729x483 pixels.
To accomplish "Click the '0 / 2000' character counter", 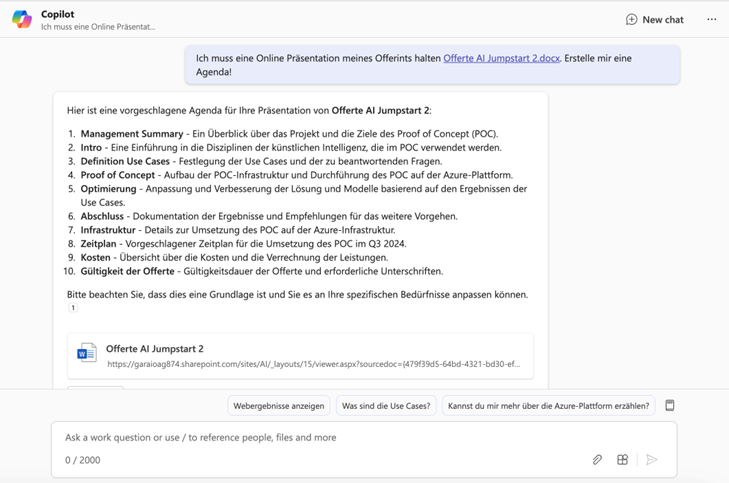I will (x=83, y=460).
